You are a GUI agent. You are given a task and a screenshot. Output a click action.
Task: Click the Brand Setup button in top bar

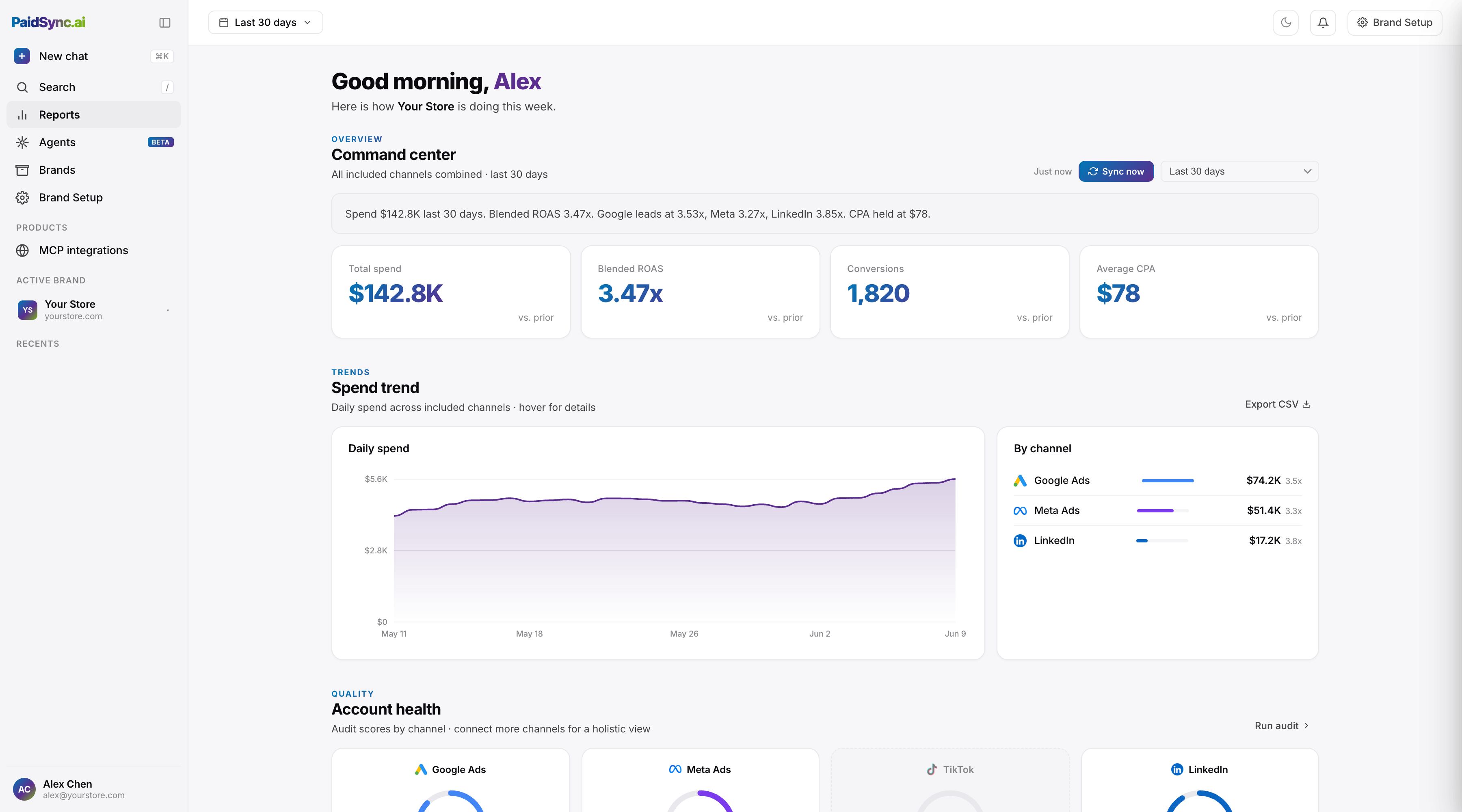(x=1395, y=23)
